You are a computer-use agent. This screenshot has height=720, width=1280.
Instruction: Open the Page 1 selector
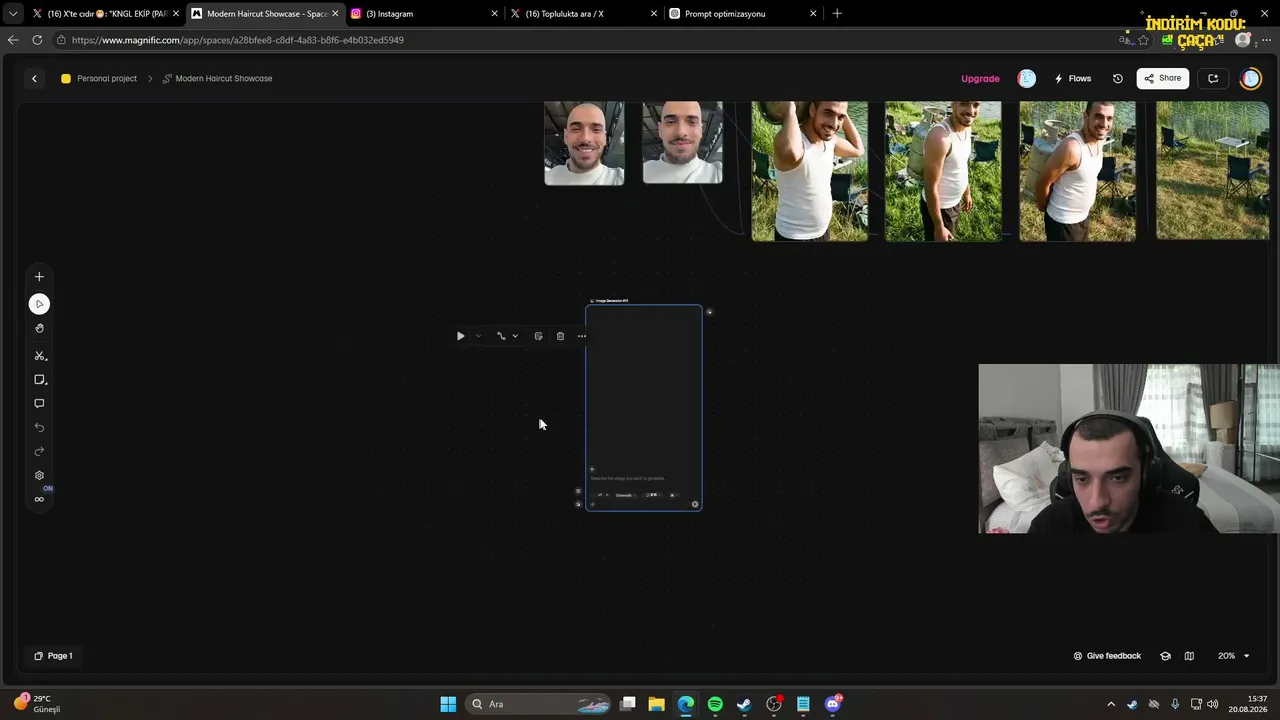point(53,656)
